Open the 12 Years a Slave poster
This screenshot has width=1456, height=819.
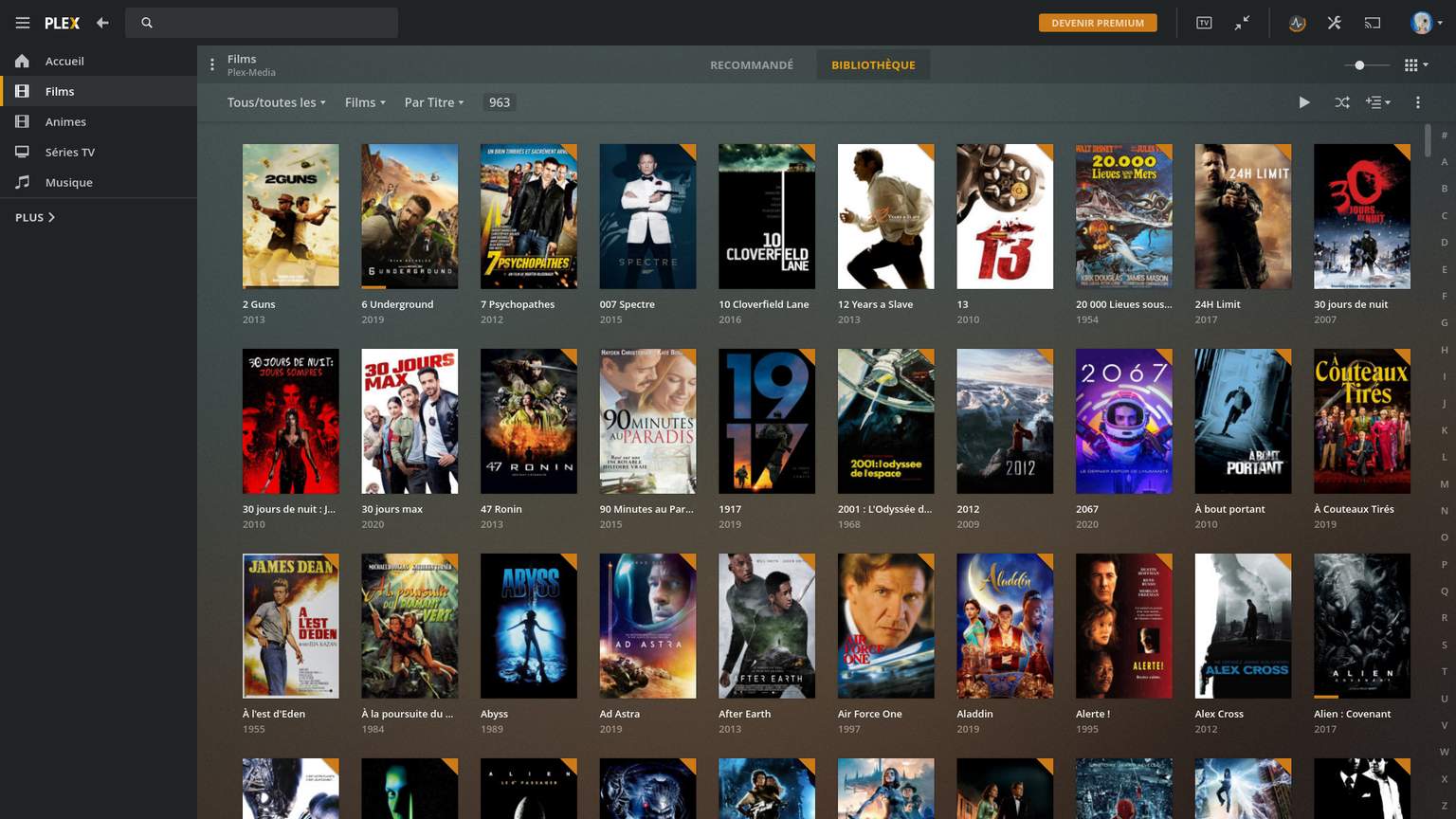886,216
